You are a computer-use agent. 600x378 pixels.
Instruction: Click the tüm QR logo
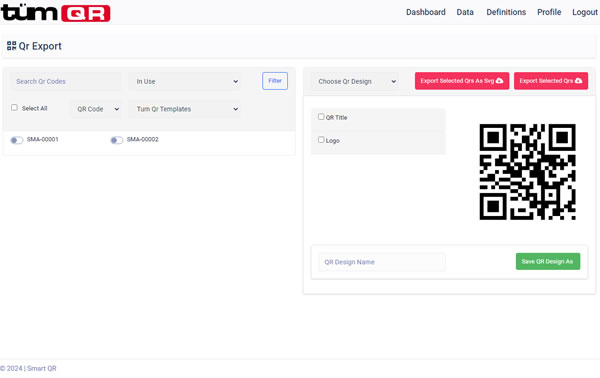click(55, 13)
